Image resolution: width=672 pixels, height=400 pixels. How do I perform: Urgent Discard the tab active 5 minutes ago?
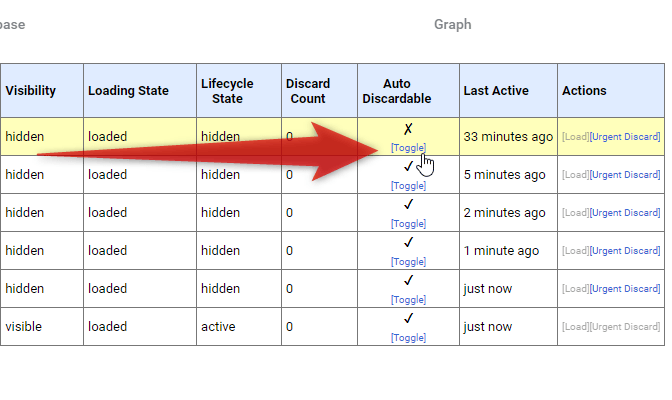point(625,174)
